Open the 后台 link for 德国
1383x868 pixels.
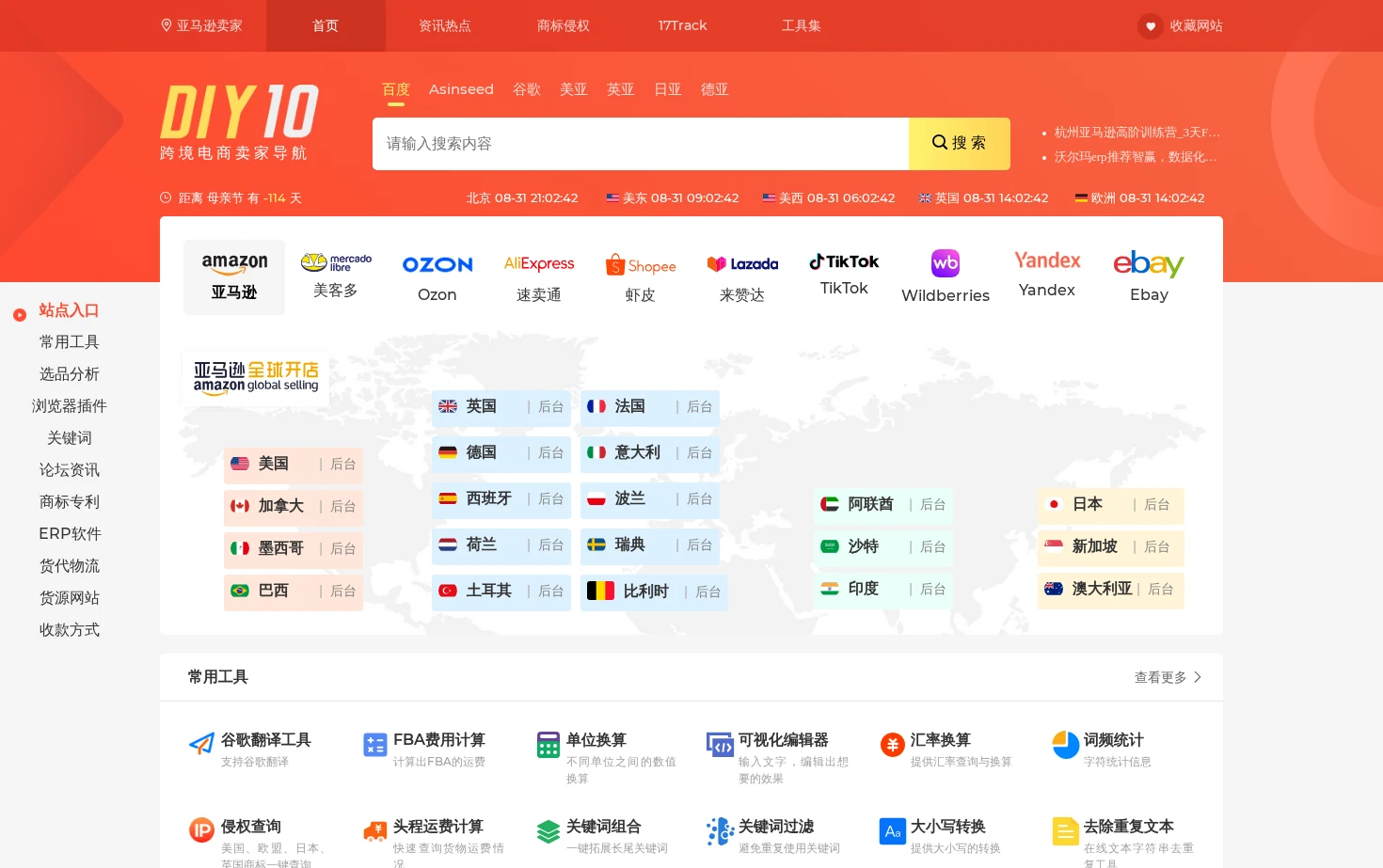[x=550, y=452]
